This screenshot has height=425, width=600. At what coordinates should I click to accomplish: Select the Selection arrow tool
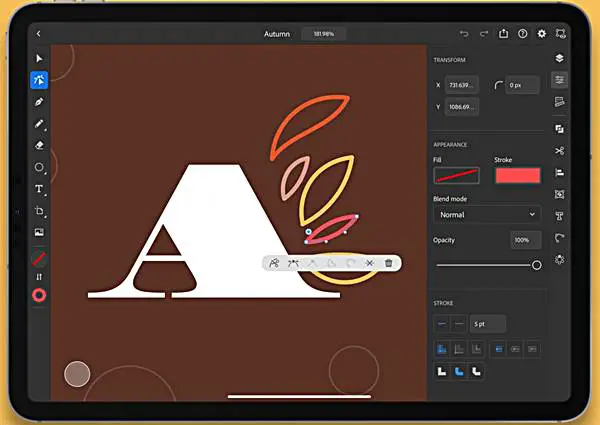[x=39, y=58]
